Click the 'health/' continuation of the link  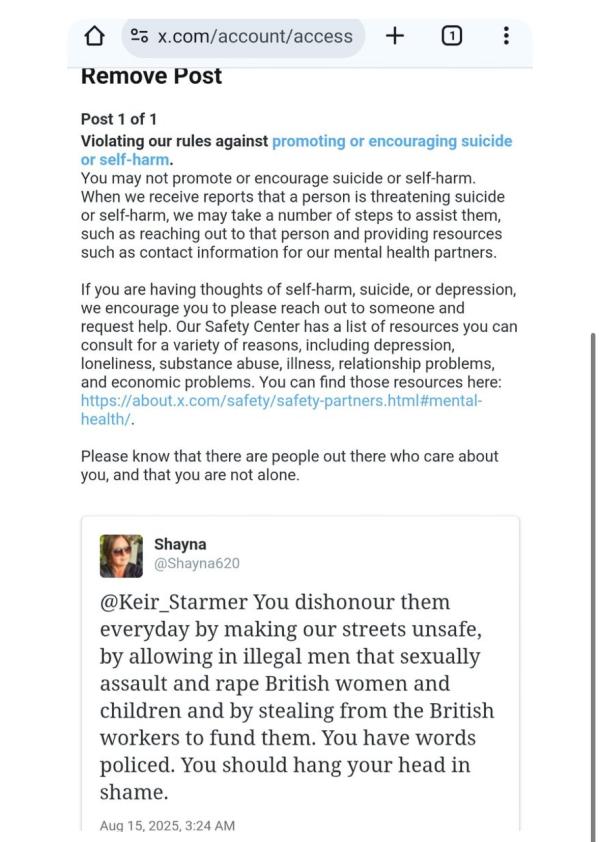tap(106, 419)
